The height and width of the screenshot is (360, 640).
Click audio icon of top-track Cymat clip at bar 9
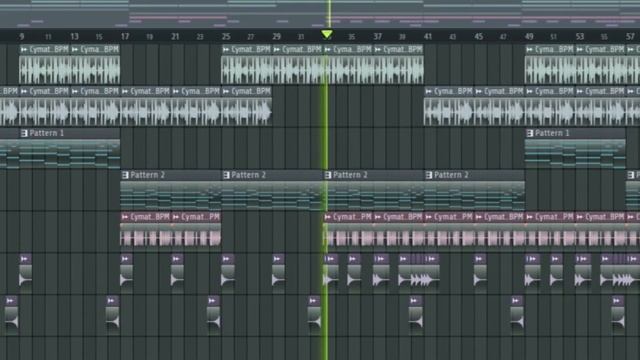point(24,49)
